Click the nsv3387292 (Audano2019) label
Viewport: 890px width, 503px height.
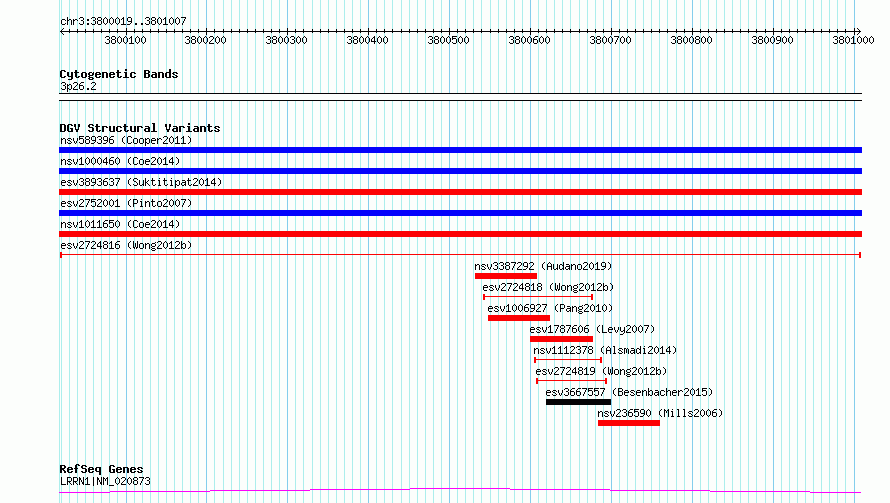click(x=543, y=266)
